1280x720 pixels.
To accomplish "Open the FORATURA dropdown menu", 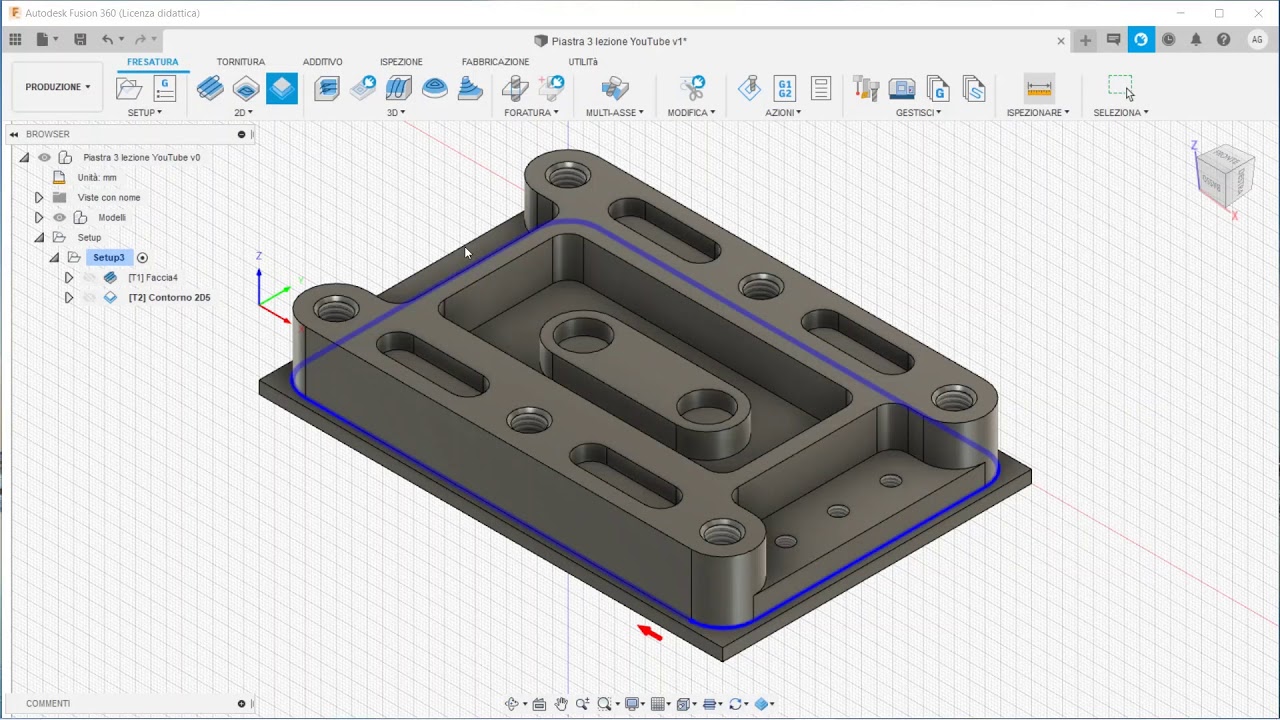I will [531, 112].
